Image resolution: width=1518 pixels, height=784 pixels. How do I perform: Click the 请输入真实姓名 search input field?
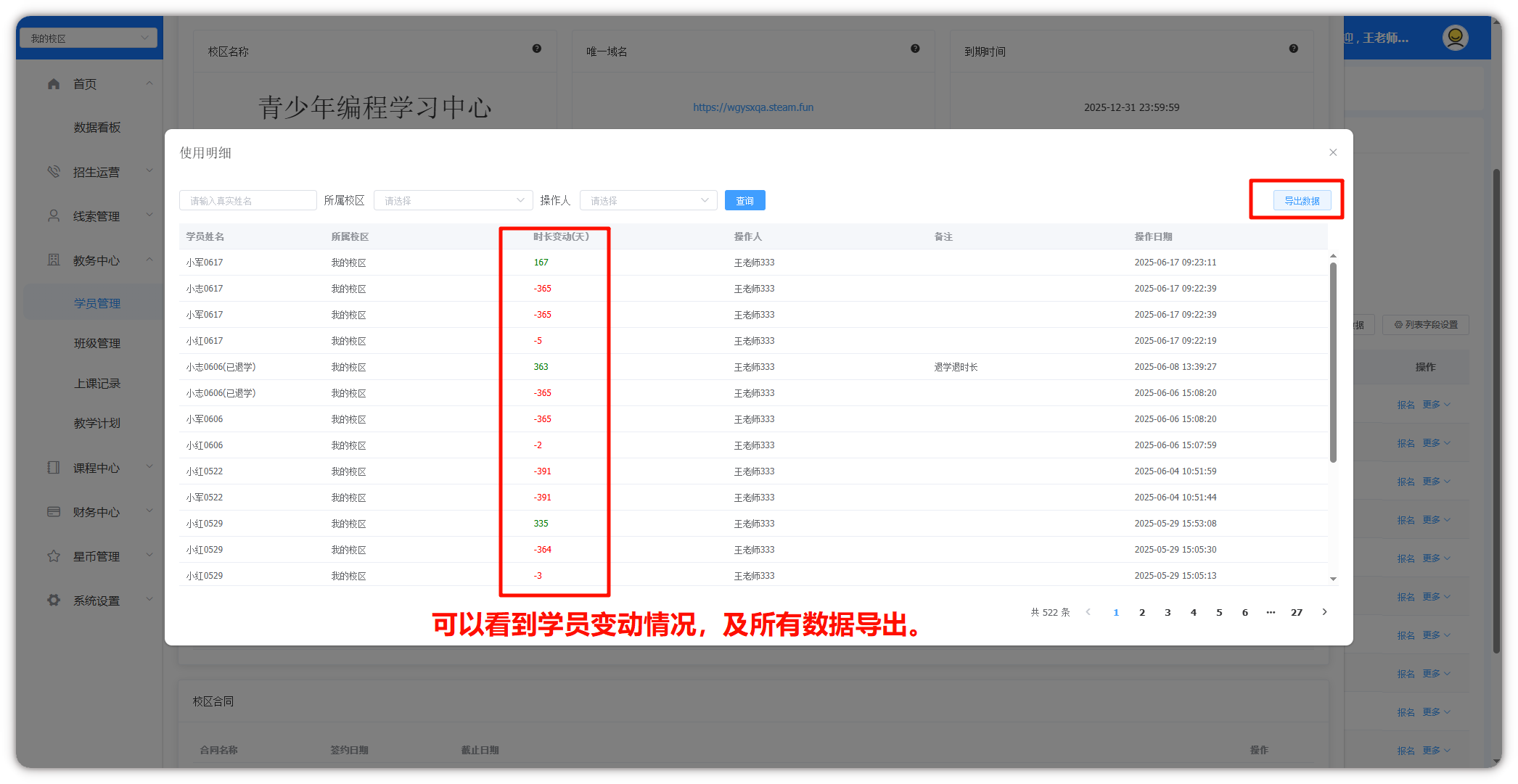247,200
